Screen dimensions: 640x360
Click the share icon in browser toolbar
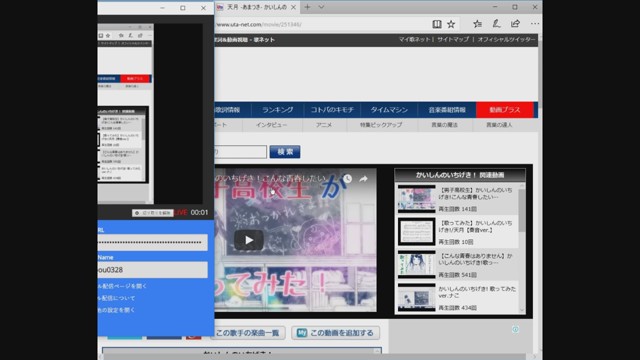(516, 24)
